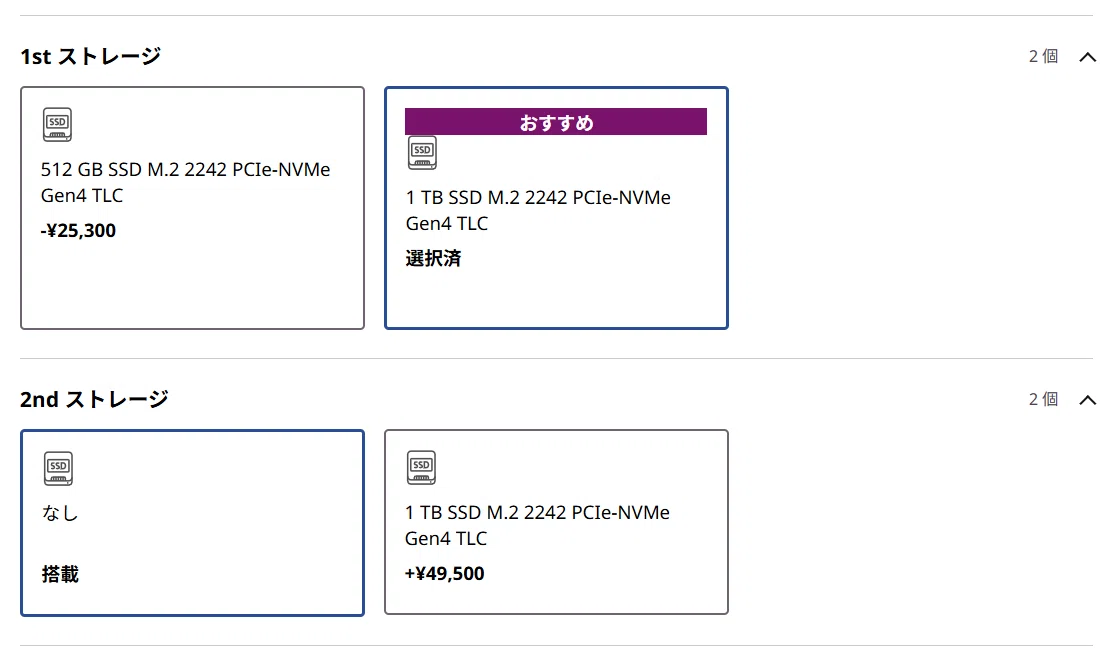Select the 512 GB SSD first storage option
Viewport: 1111px width, 652px height.
tap(192, 208)
